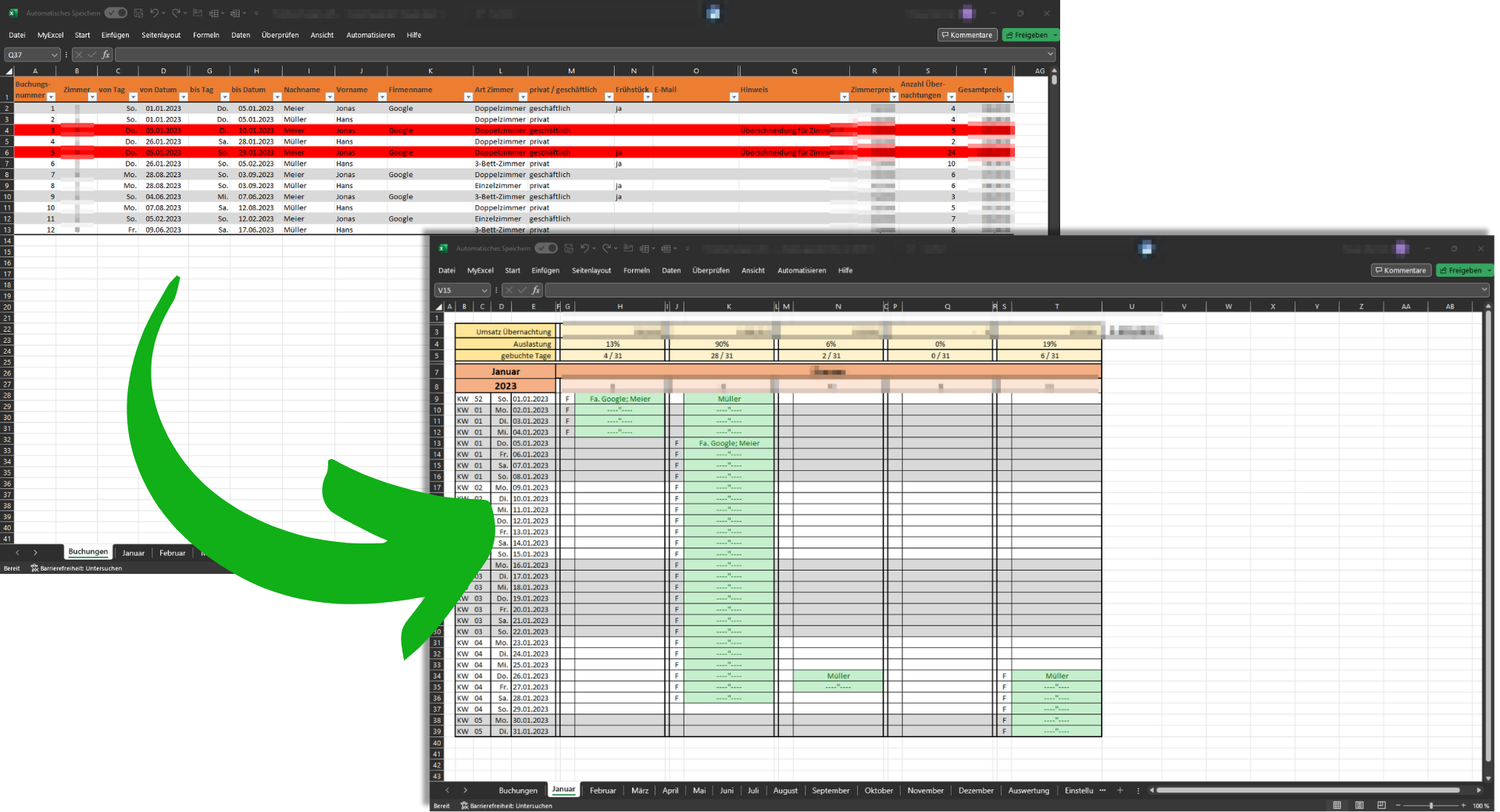This screenshot has height=812, width=1500.
Task: Open the Formeln menu in the front window
Action: tap(637, 270)
